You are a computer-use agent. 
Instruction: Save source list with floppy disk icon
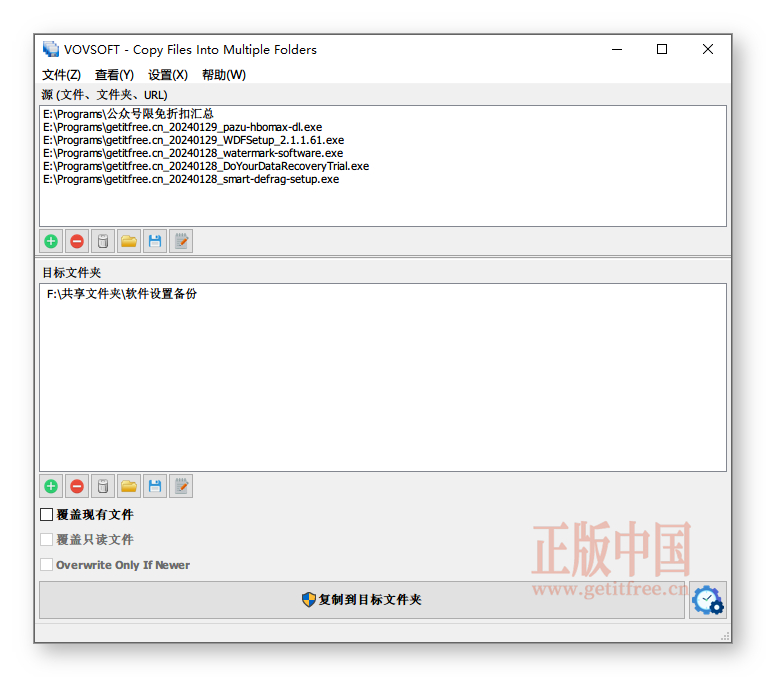155,241
